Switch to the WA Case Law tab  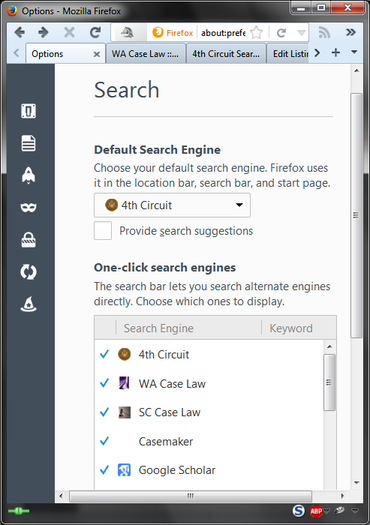[146, 54]
